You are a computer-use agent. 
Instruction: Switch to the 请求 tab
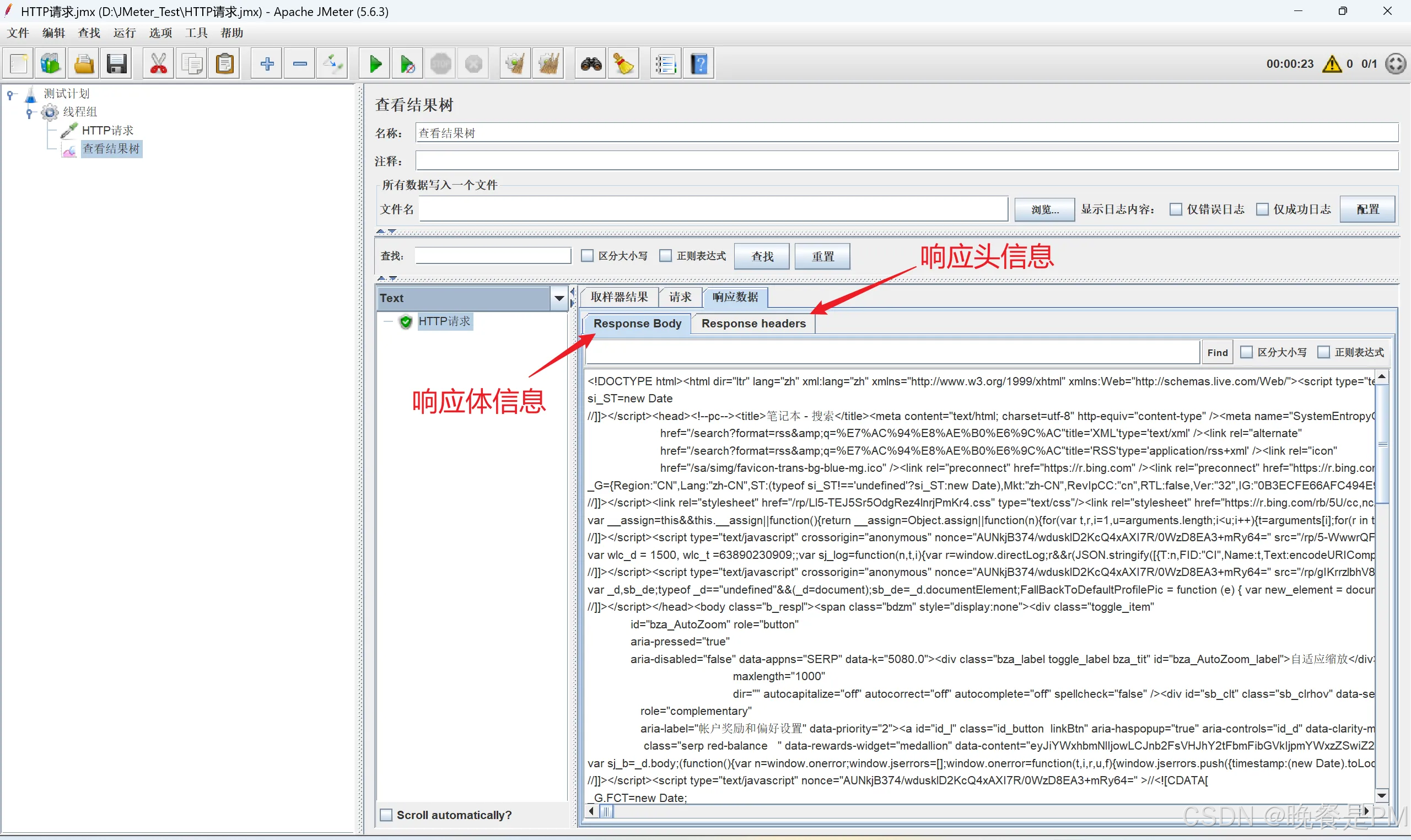click(x=680, y=297)
